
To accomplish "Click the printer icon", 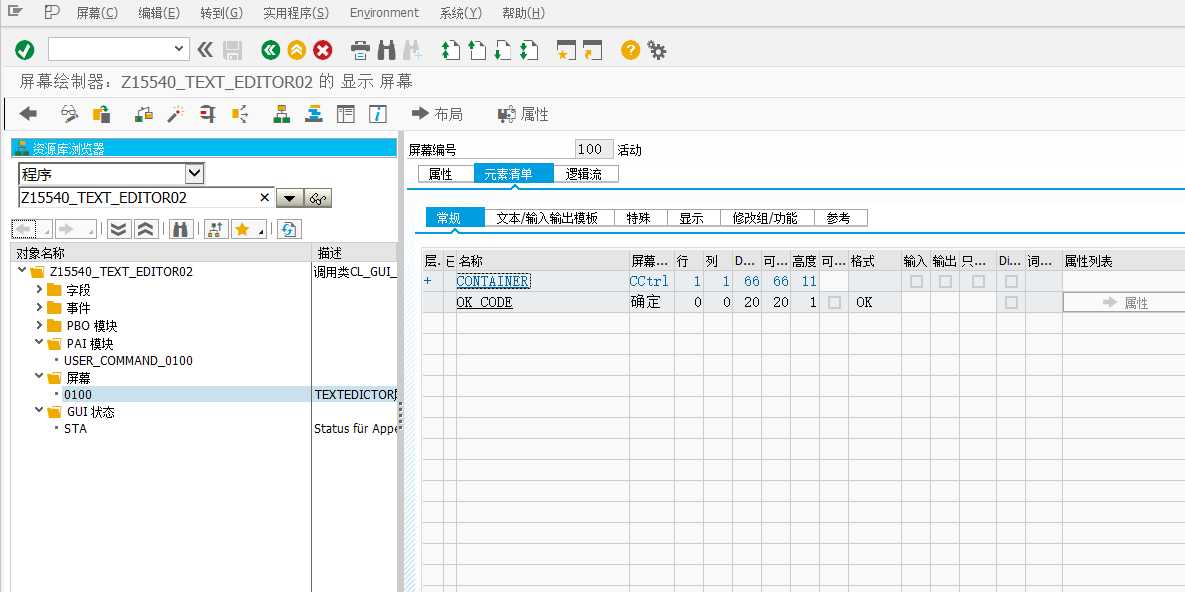I will [x=361, y=51].
